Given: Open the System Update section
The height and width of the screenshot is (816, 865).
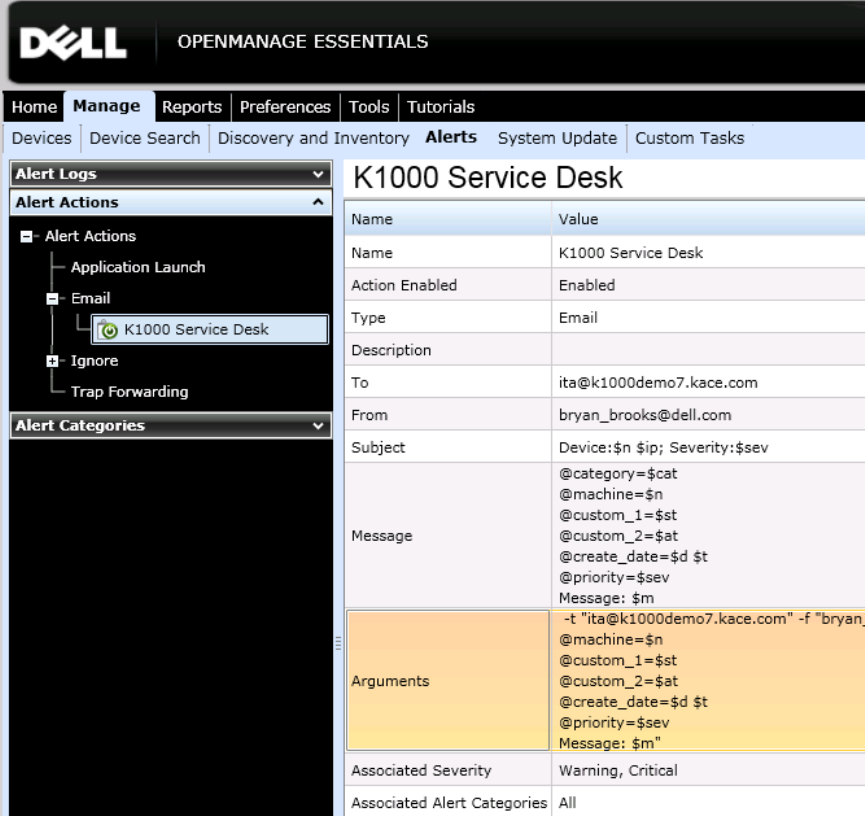Looking at the screenshot, I should (x=557, y=138).
